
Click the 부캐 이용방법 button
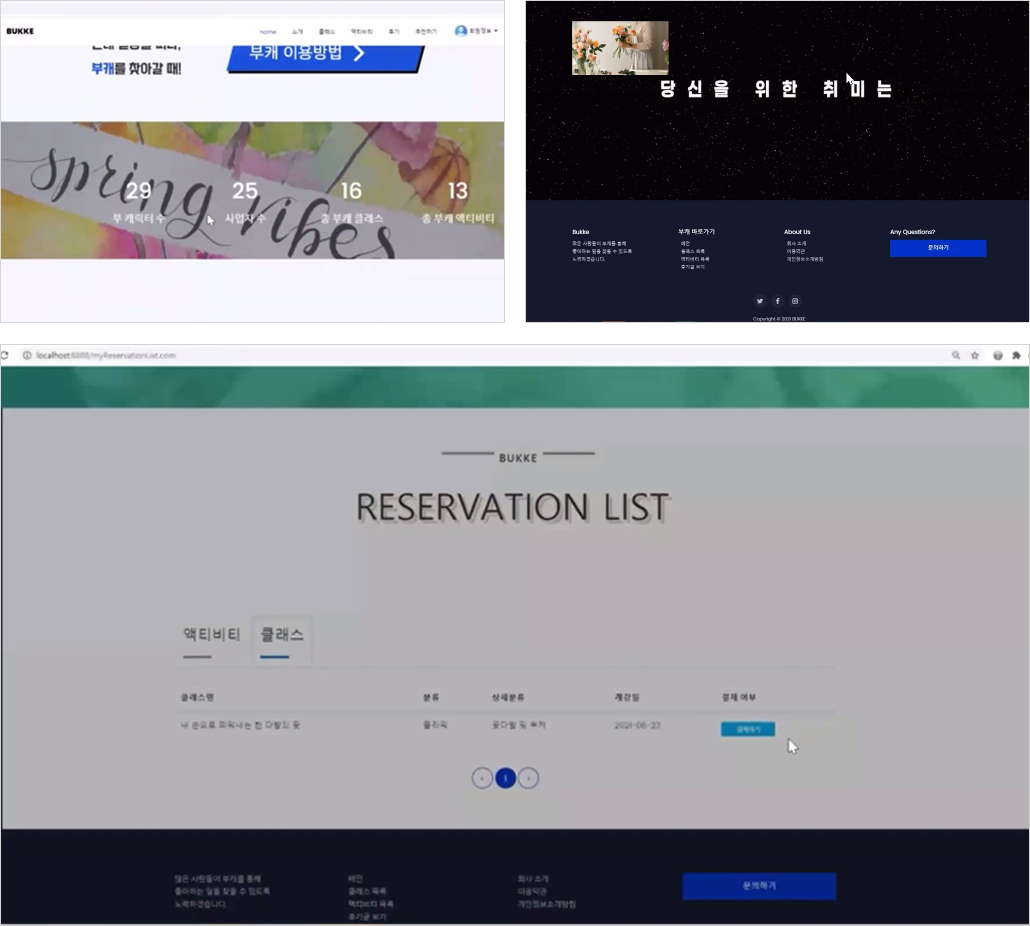325,54
